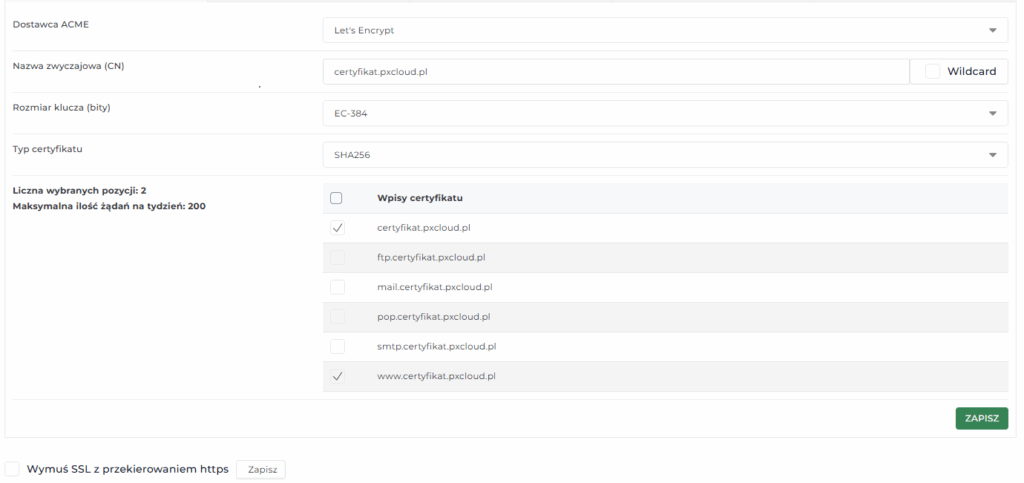Viewport: 1024px width, 483px height.
Task: Expand the Rozmiar klucza EC-384 dropdown
Action: point(664,113)
